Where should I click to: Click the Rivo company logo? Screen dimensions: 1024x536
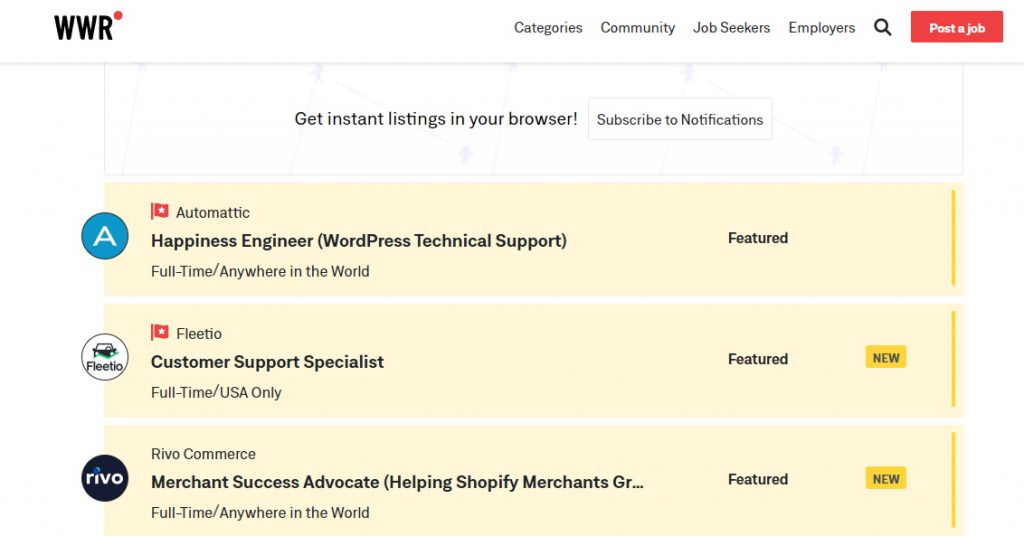point(105,477)
